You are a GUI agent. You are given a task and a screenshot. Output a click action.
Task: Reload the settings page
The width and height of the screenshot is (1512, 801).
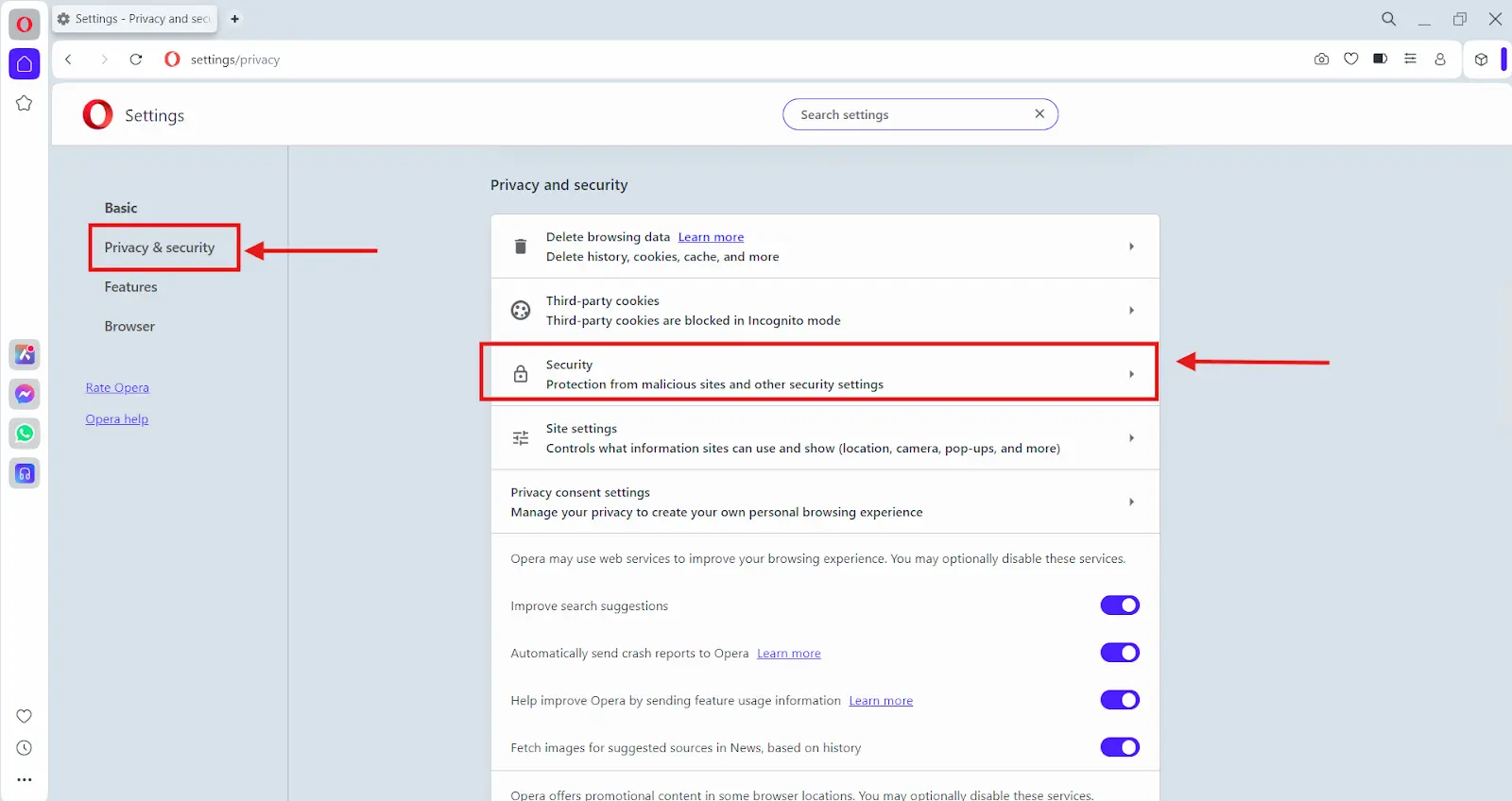136,60
